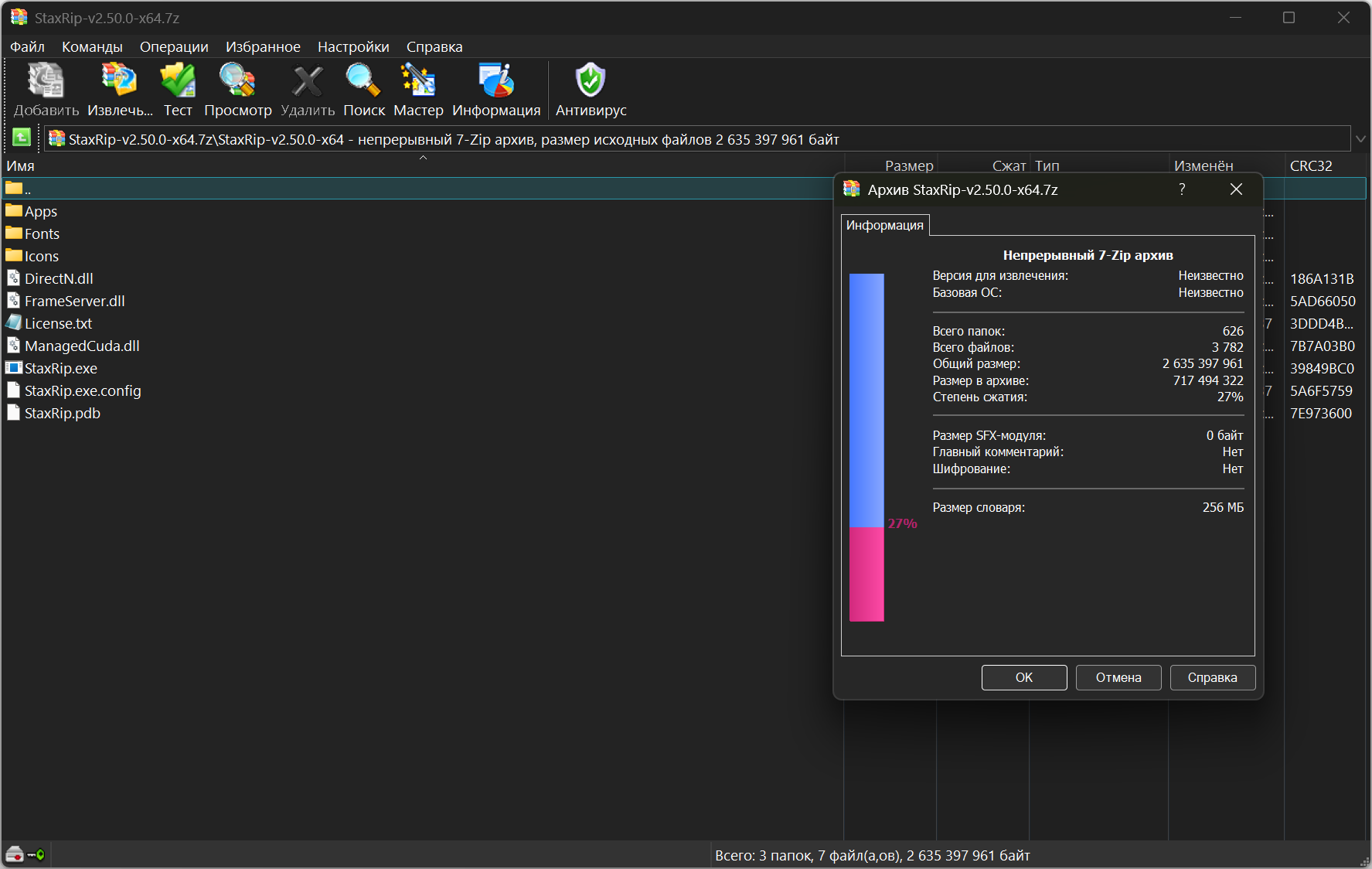Select FrameServer.dll file name

(74, 301)
